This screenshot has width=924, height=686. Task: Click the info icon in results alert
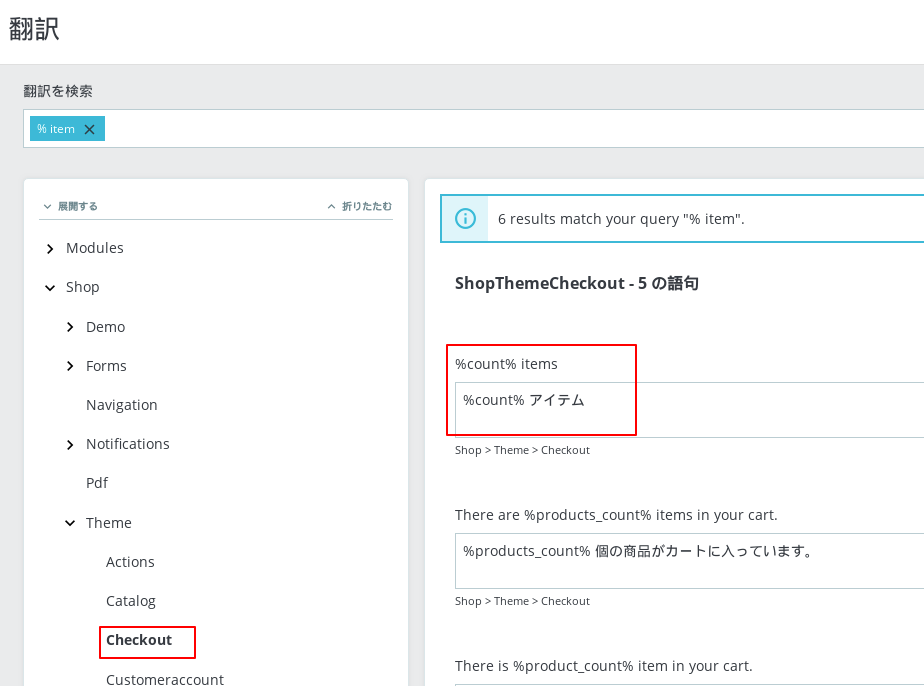click(466, 219)
